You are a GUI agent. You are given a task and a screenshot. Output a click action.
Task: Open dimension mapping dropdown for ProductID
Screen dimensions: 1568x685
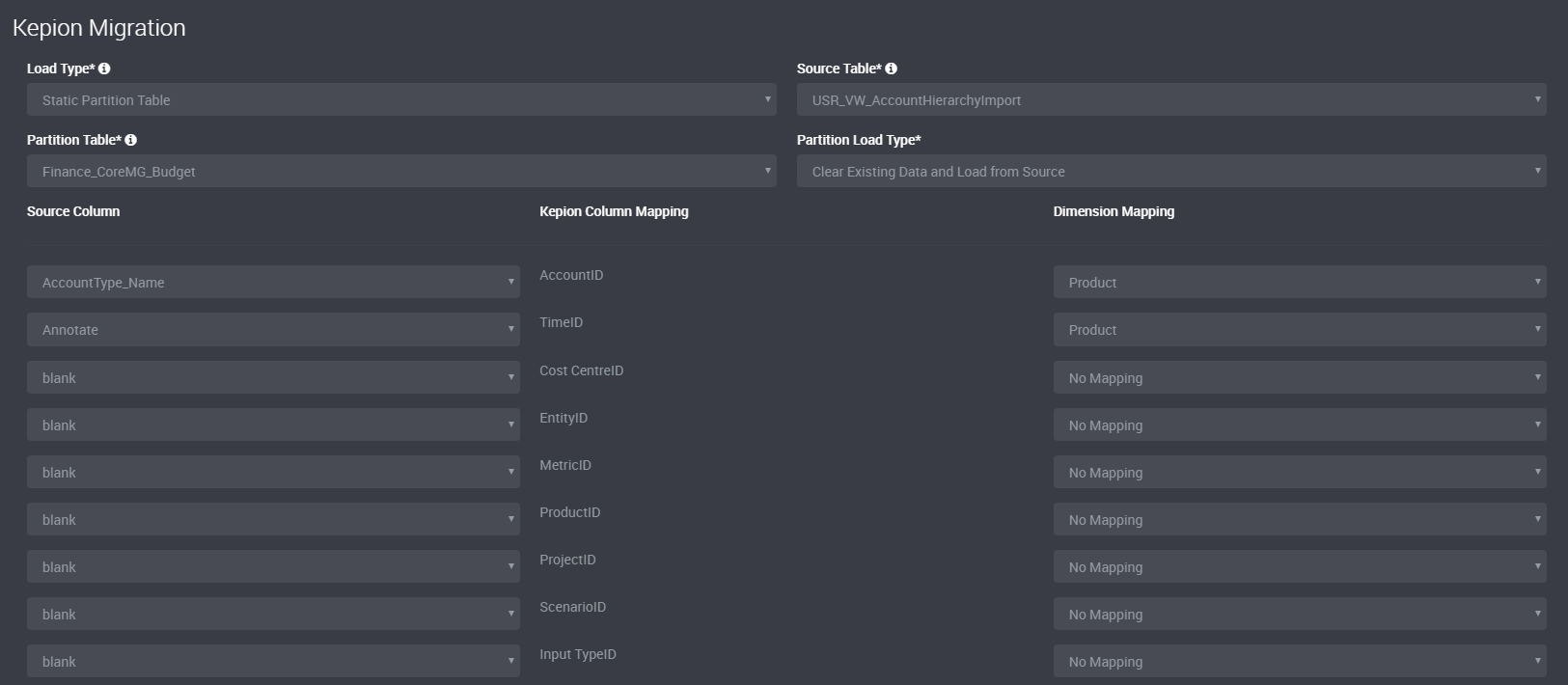click(x=1300, y=519)
